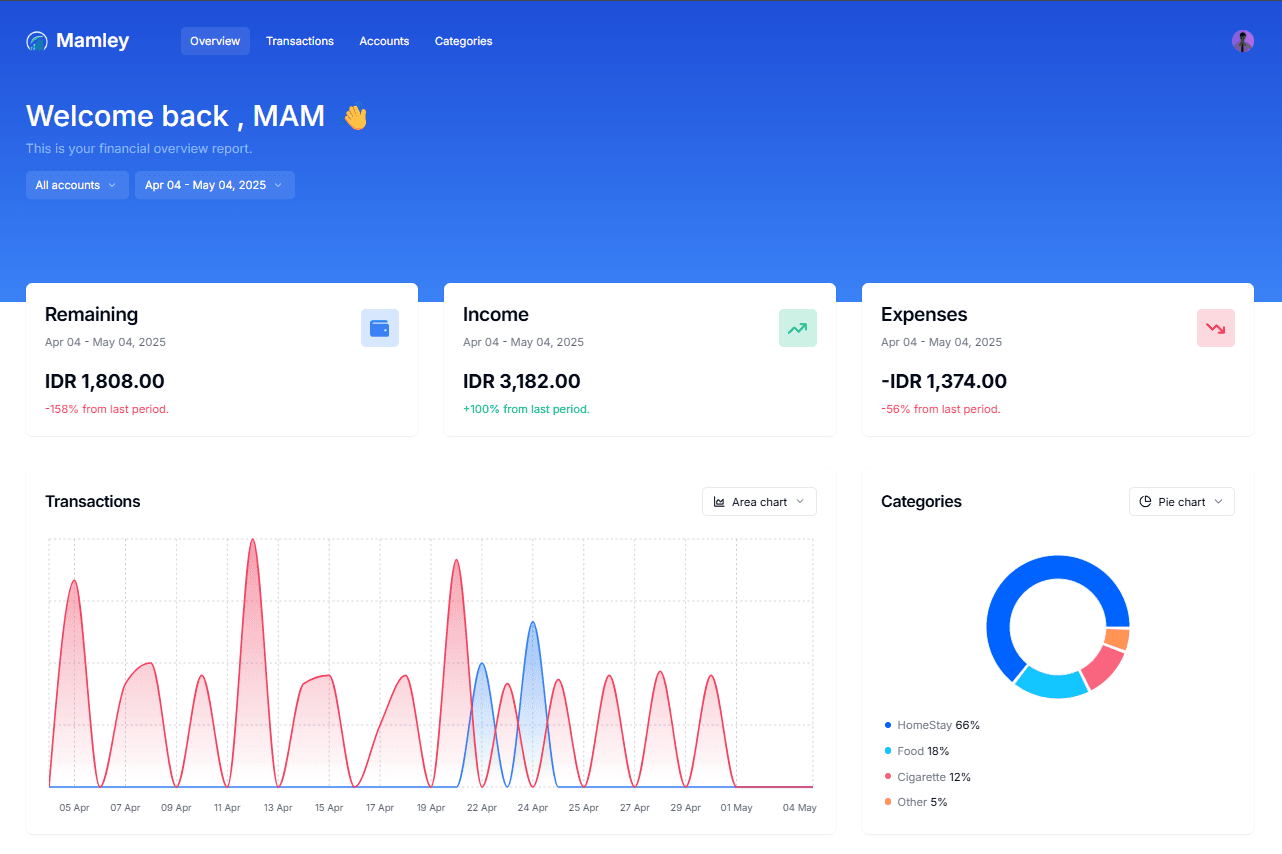The height and width of the screenshot is (854, 1282).
Task: Click the orange Other legend dot
Action: 888,802
